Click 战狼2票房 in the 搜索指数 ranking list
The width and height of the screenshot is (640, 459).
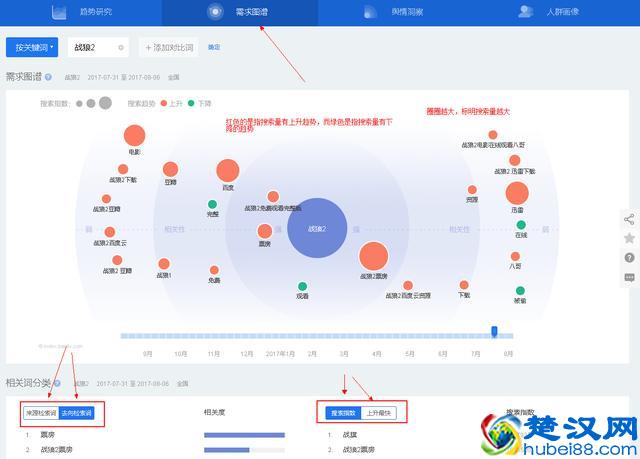[x=359, y=450]
